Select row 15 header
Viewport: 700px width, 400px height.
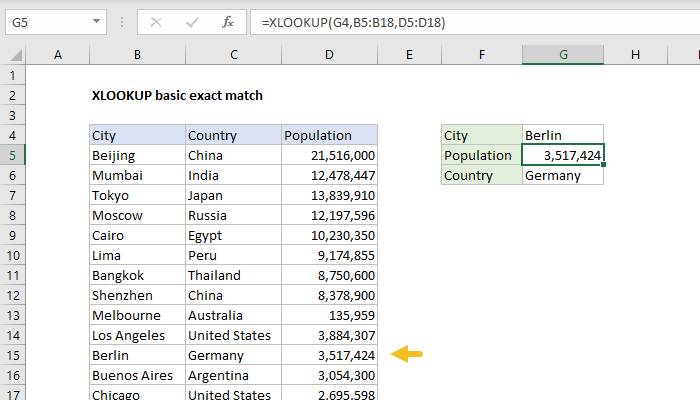point(12,355)
